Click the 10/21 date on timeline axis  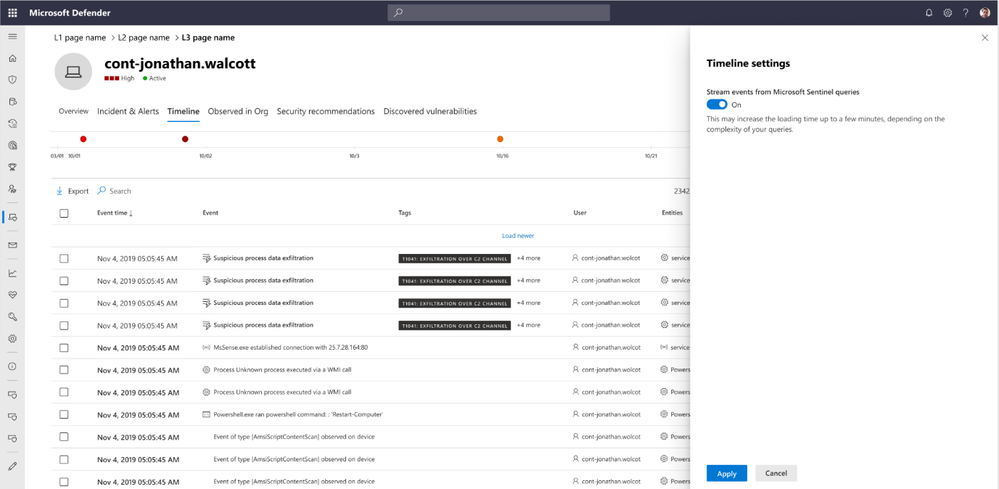coord(650,155)
